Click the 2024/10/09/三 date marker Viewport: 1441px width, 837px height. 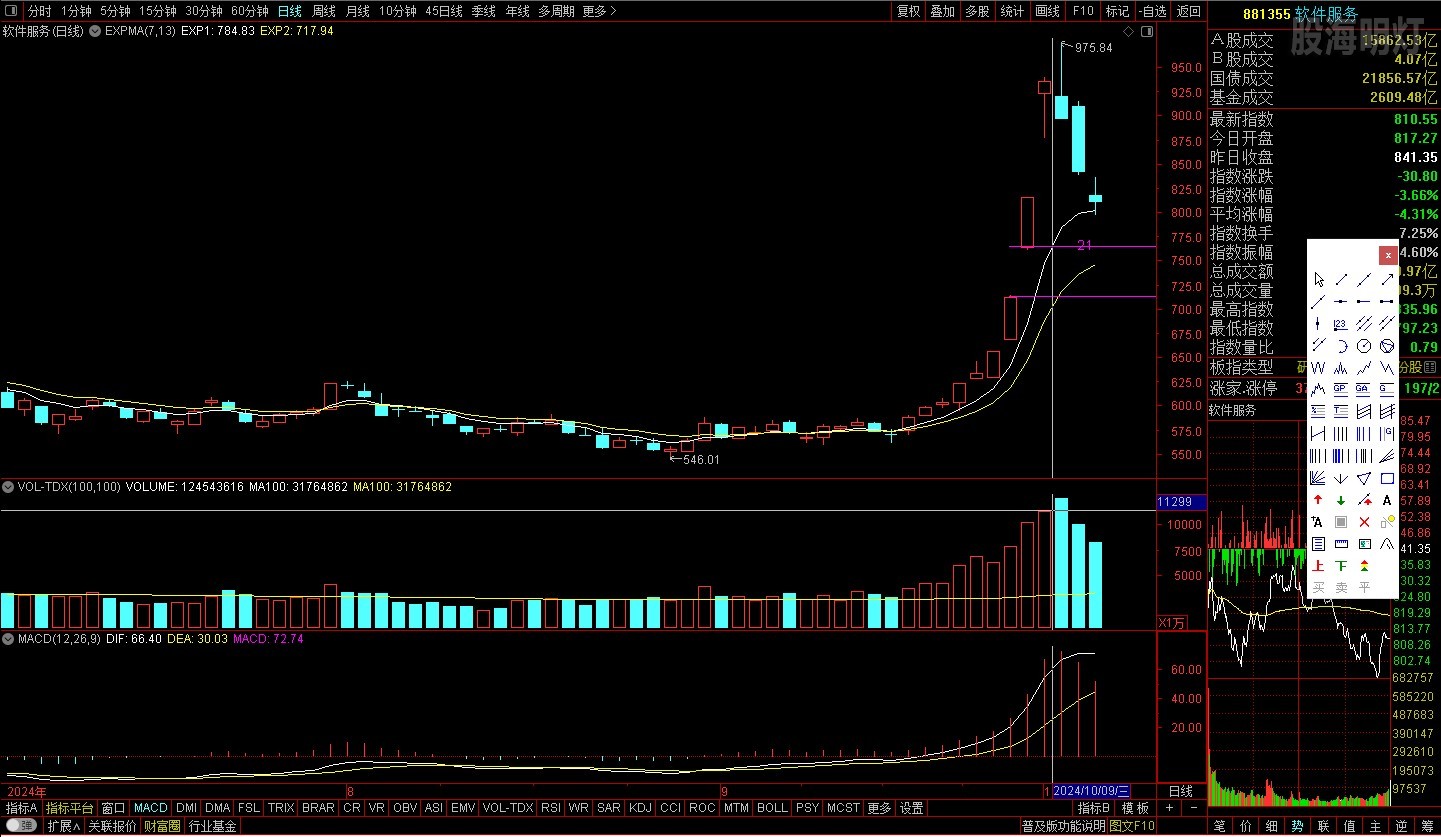point(1092,791)
